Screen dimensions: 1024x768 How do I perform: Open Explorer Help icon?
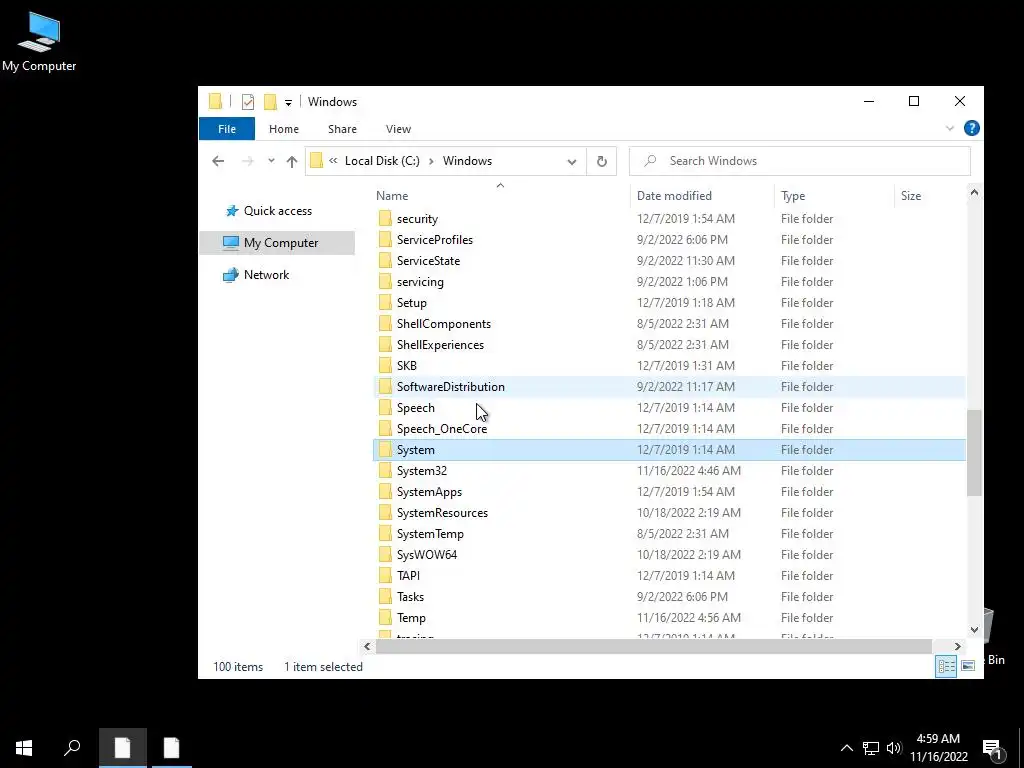click(972, 128)
